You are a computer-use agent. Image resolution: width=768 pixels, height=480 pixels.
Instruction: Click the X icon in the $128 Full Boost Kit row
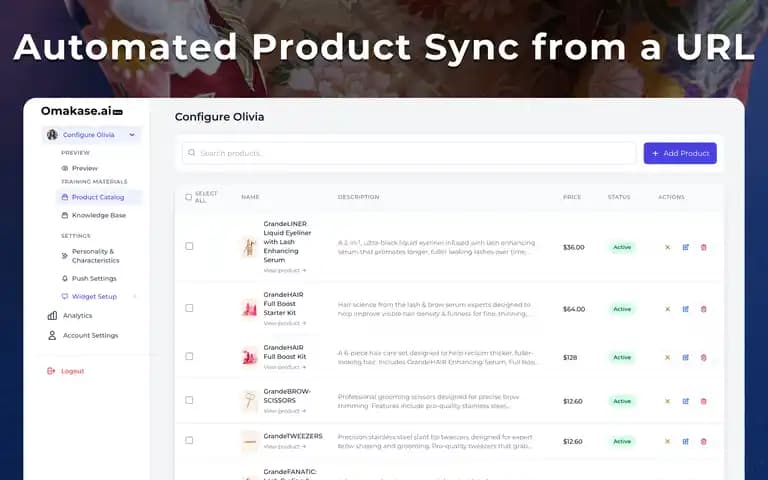(667, 358)
